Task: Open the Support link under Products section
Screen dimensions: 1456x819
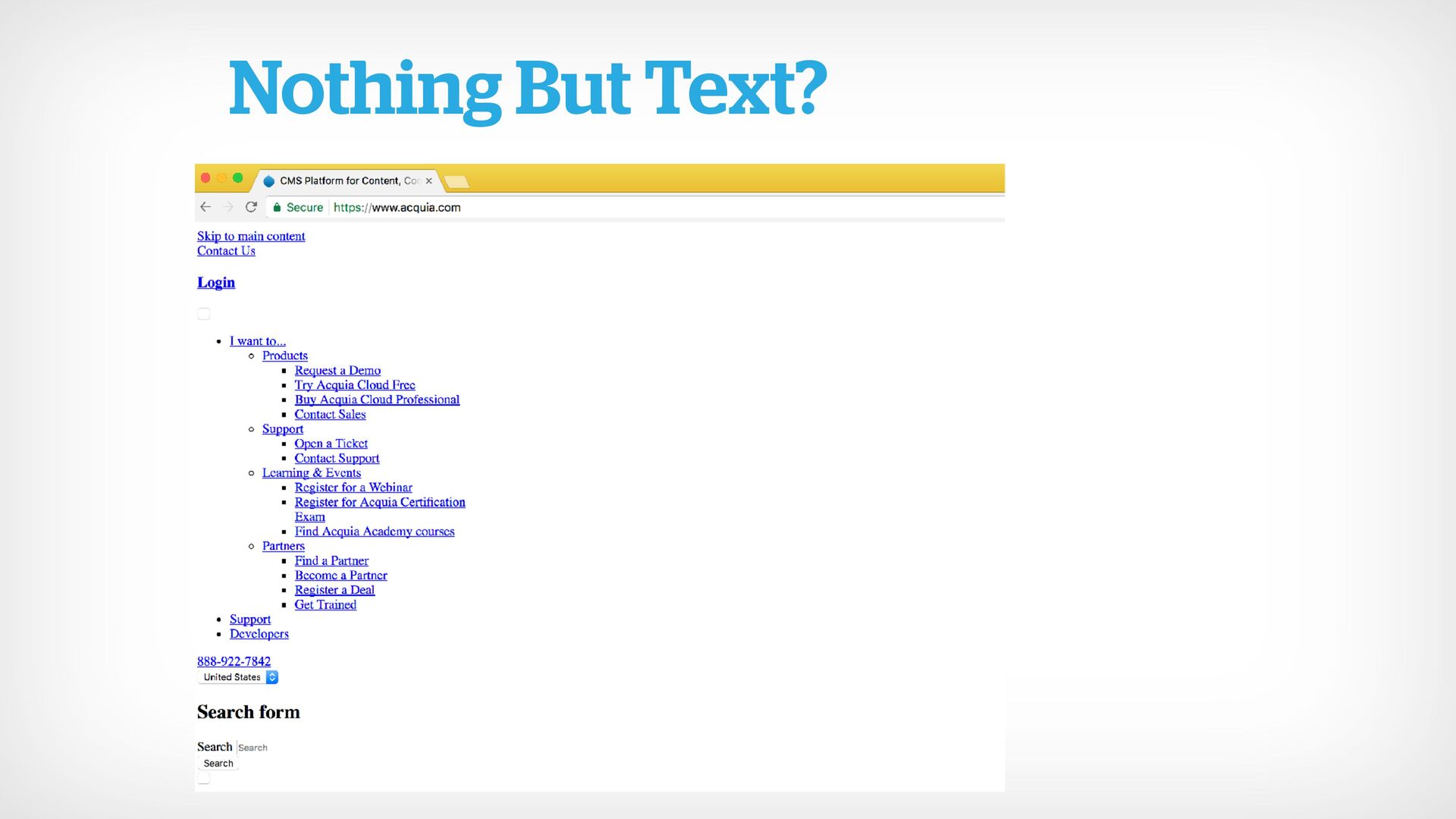Action: pos(283,429)
